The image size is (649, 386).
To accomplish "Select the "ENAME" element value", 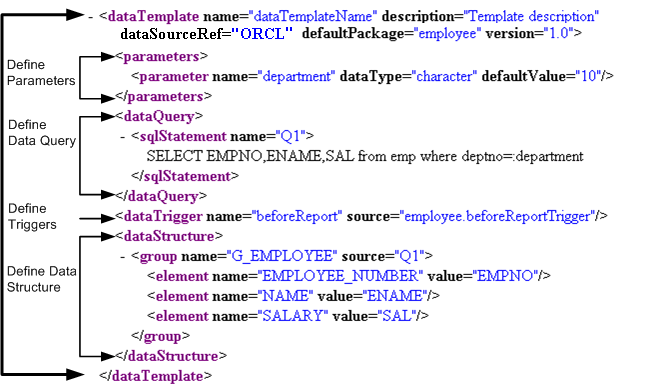I will click(395, 296).
